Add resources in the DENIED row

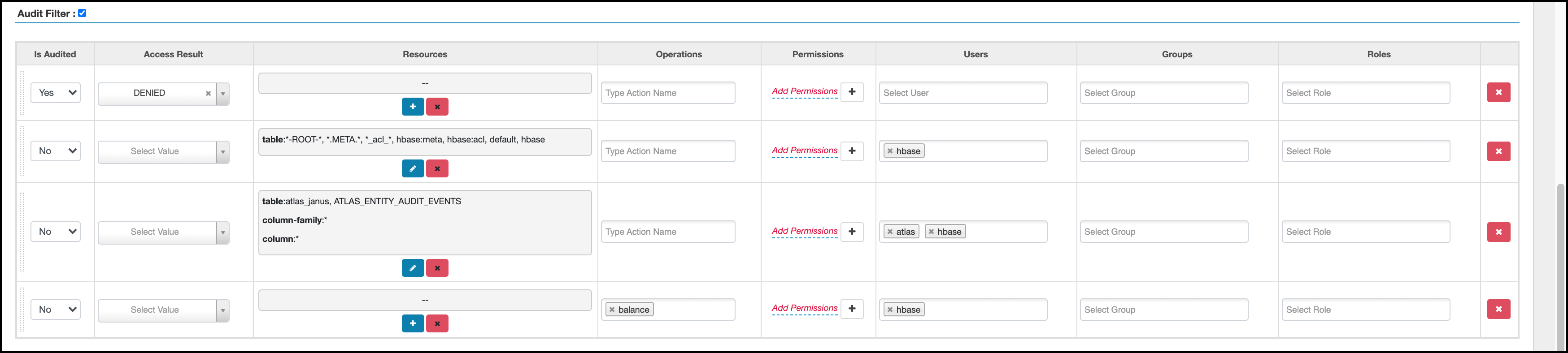coord(412,107)
